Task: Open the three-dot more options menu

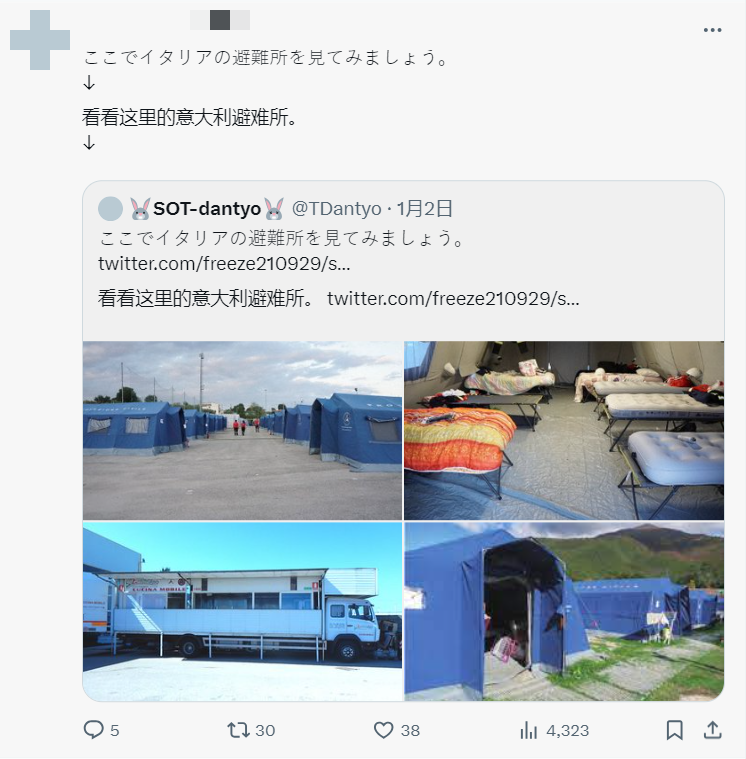Action: (712, 30)
